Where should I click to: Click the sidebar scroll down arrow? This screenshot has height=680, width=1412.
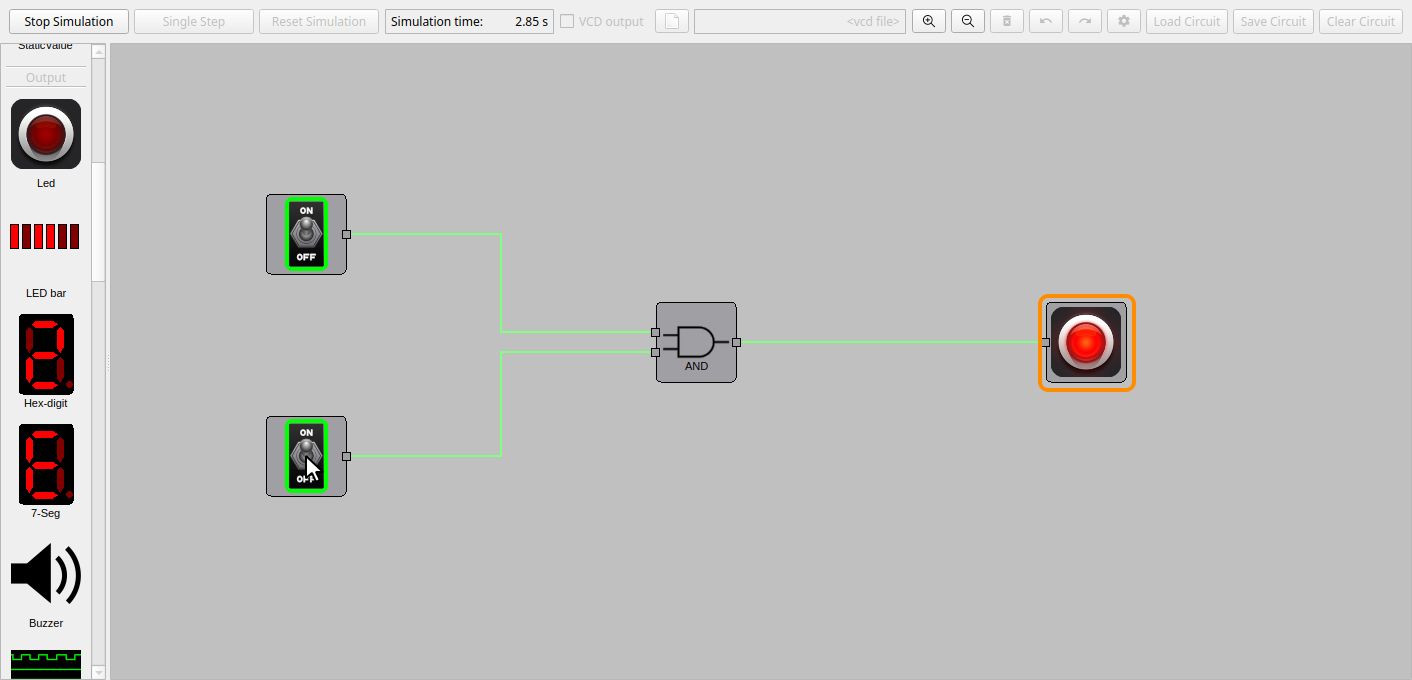click(x=98, y=673)
